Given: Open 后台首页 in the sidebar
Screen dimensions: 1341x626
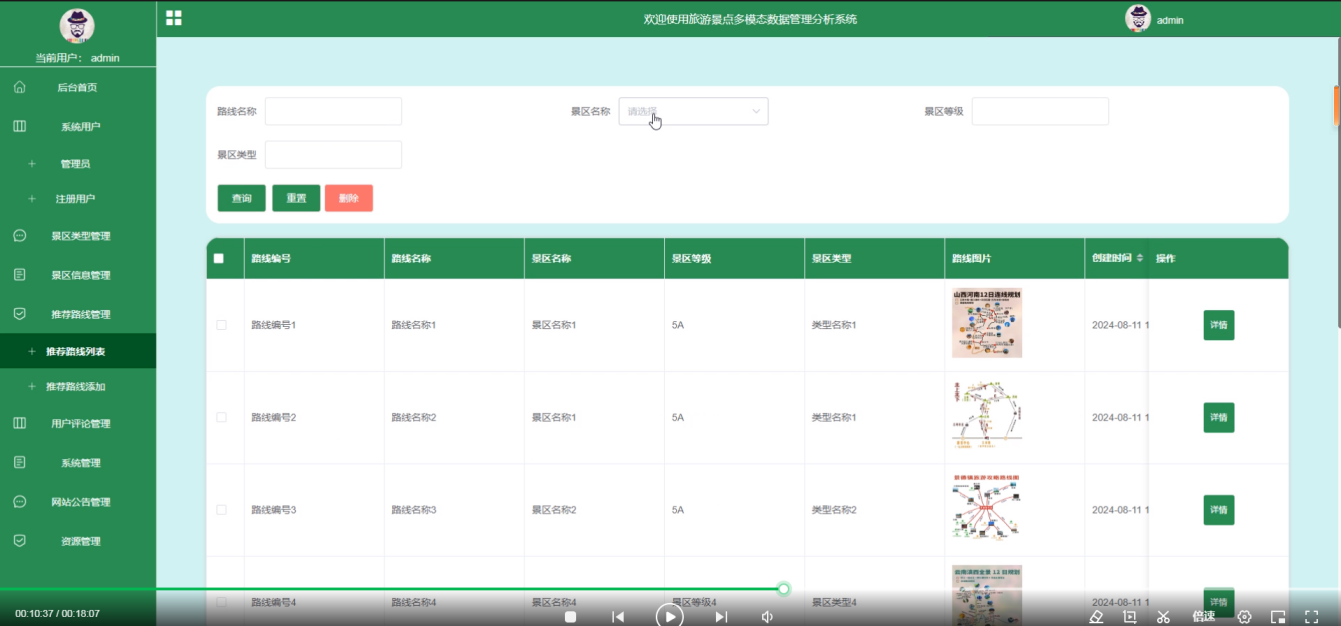Looking at the screenshot, I should point(77,87).
